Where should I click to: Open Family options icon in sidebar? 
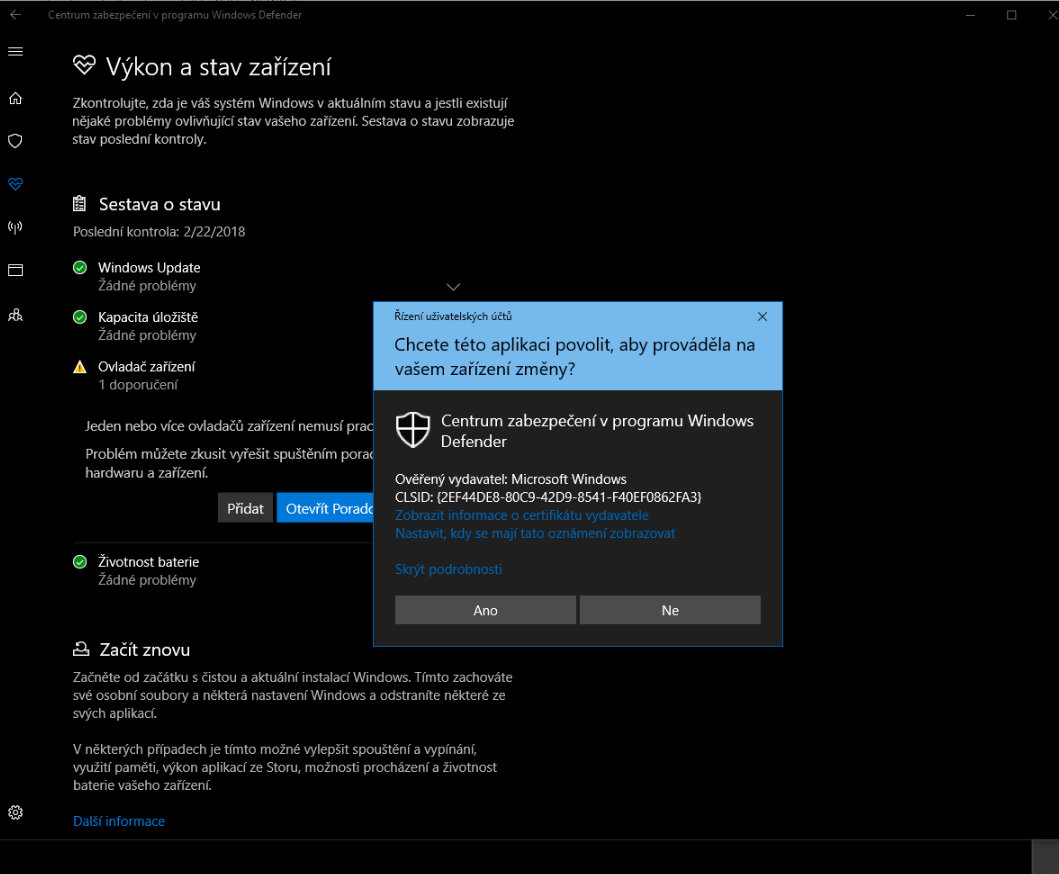[16, 315]
